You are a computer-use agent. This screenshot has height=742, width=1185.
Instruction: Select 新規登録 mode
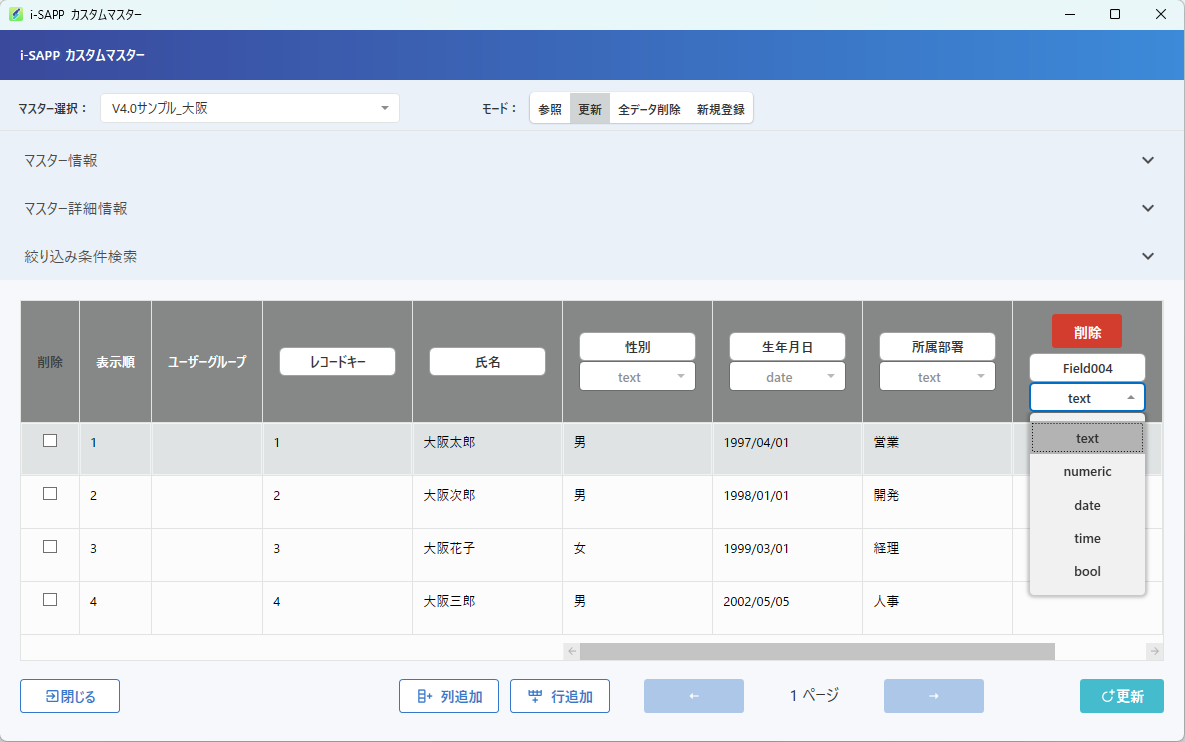point(720,109)
